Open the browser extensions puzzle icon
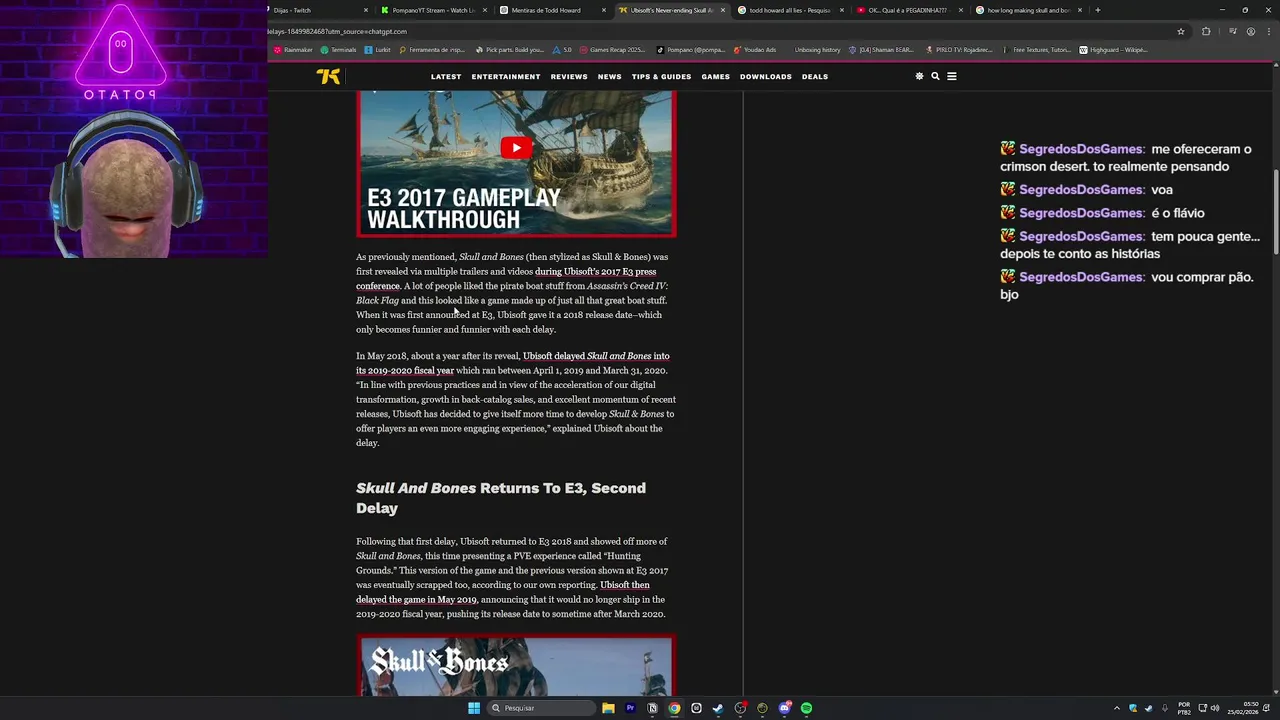Image resolution: width=1280 pixels, height=720 pixels. [x=1206, y=31]
